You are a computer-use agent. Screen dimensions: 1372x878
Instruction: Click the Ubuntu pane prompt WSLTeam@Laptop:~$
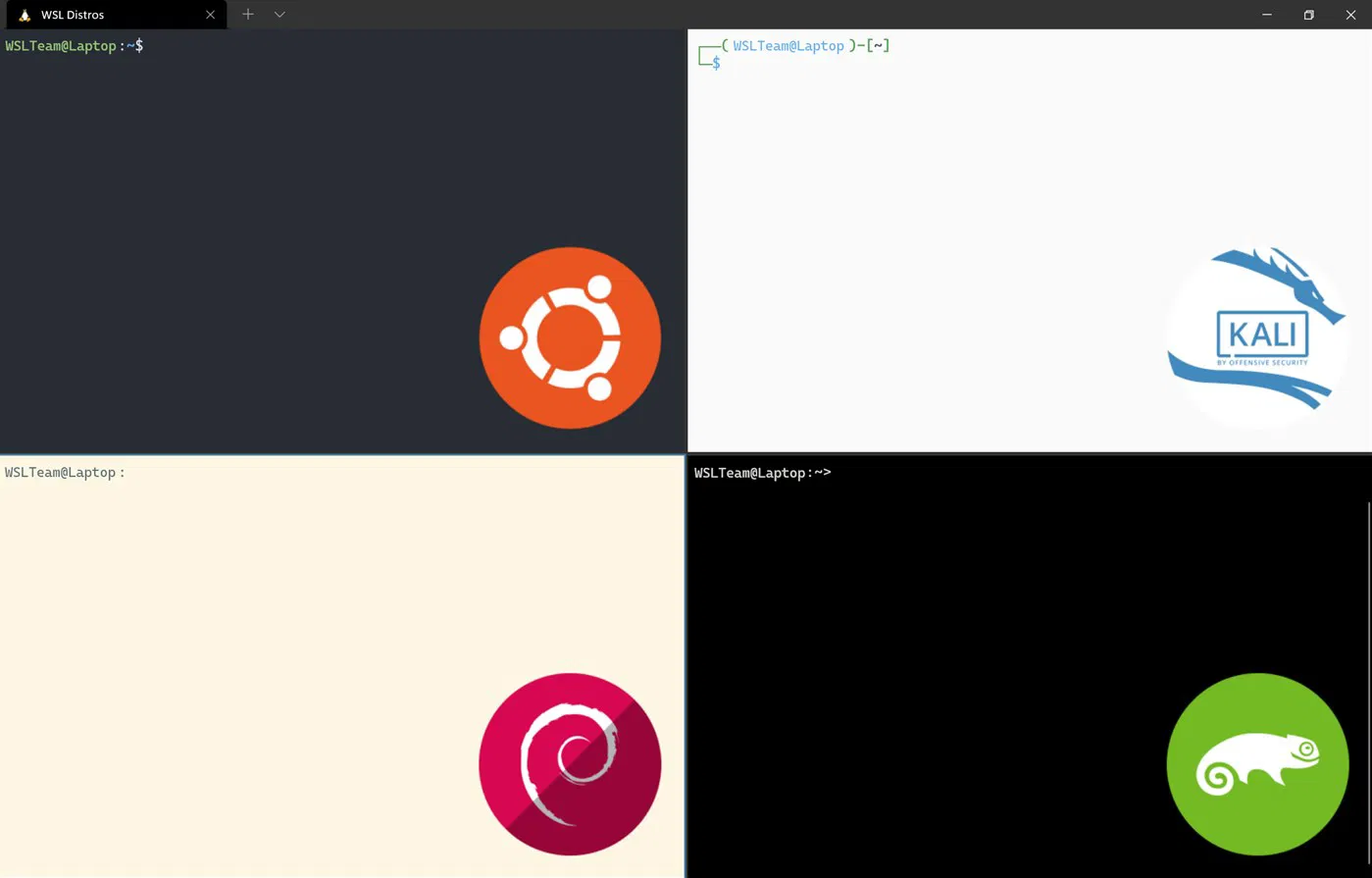coord(75,46)
